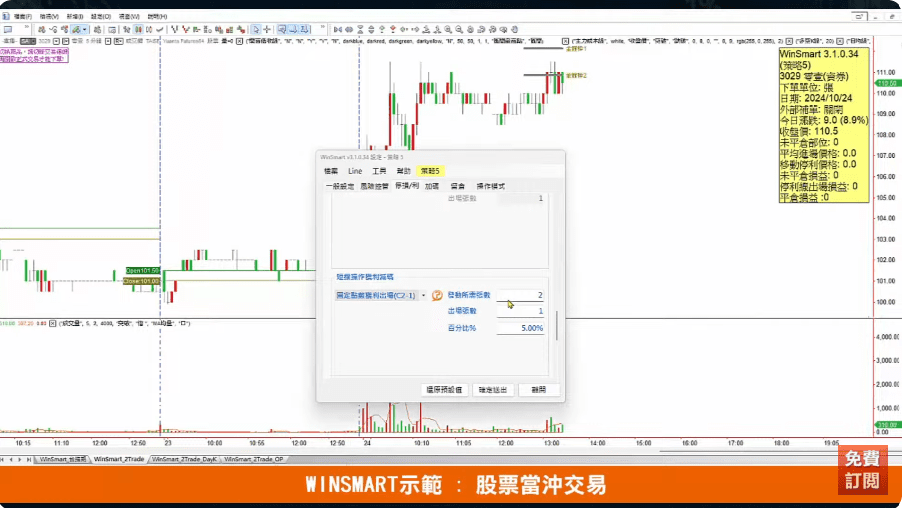The height and width of the screenshot is (508, 902).
Task: Select the arrow pointer tool in toolbar
Action: pyautogui.click(x=256, y=29)
